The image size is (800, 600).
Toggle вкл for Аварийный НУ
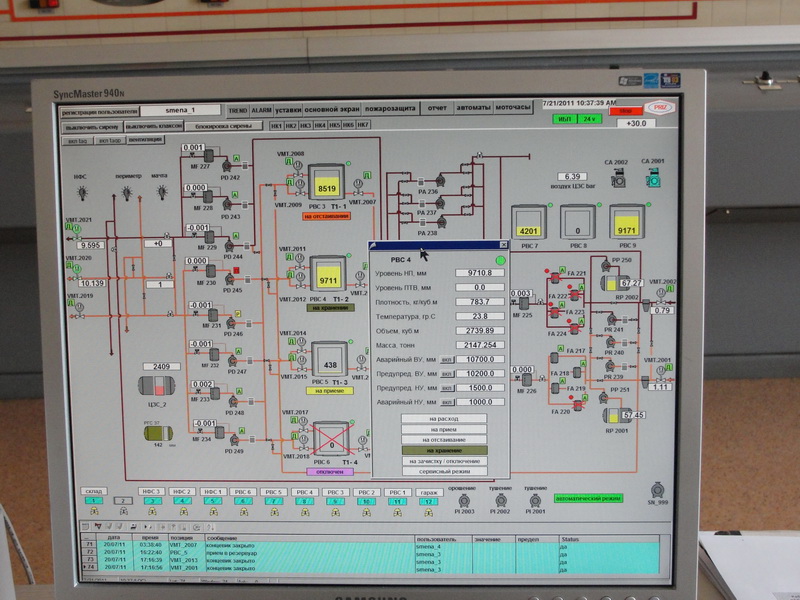tap(447, 403)
